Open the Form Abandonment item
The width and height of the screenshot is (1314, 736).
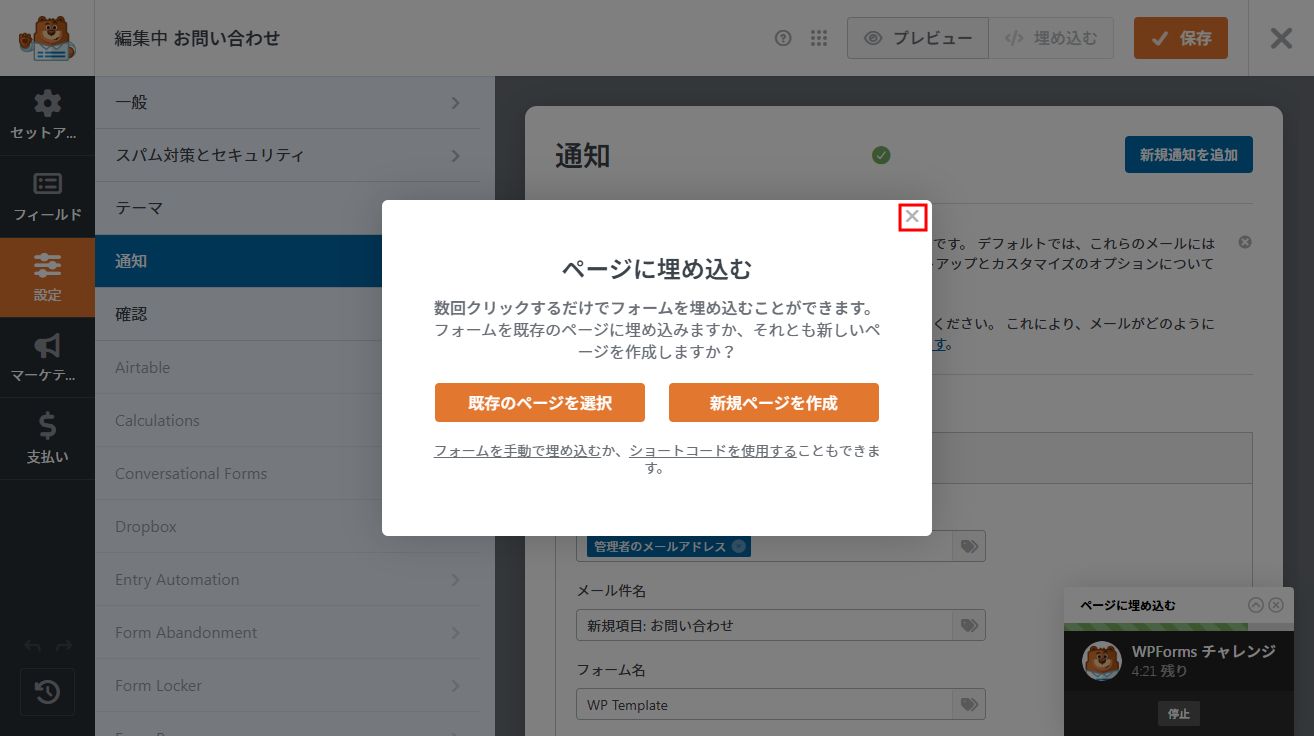pyautogui.click(x=288, y=632)
